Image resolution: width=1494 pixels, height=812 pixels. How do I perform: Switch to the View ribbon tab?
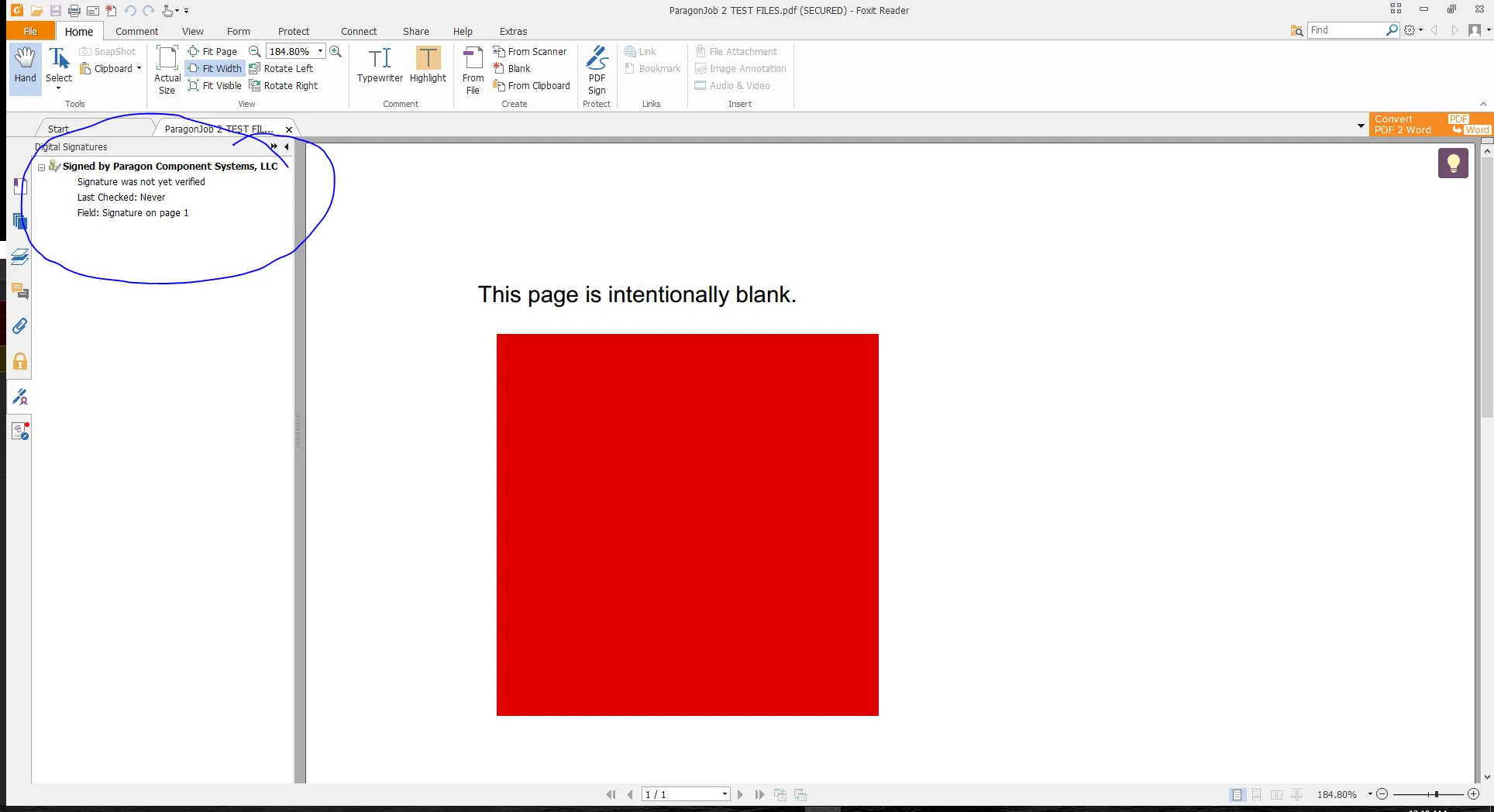click(x=193, y=31)
